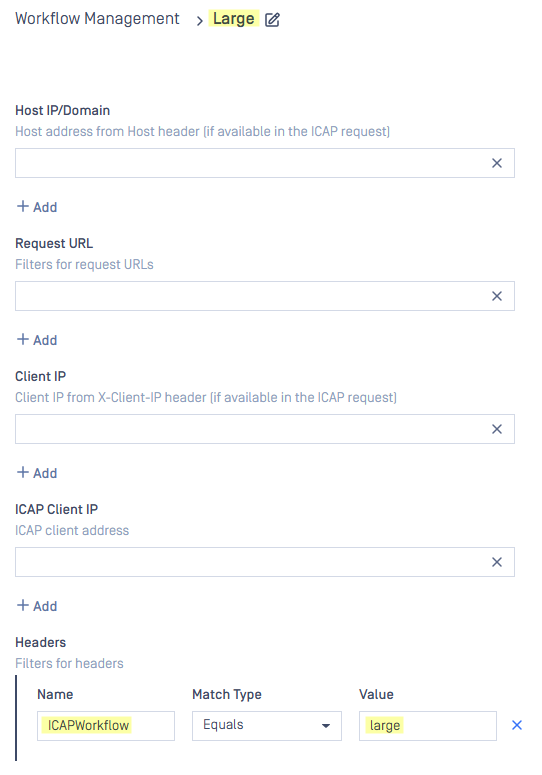Focus the ICAP Client IP input field
The image size is (542, 775).
[252, 562]
